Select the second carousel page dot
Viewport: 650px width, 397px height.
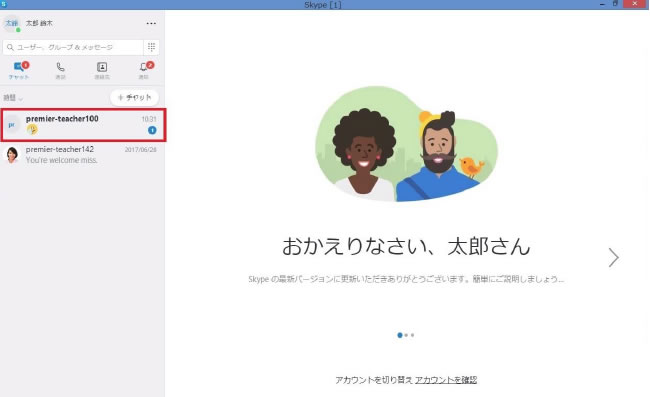406,335
